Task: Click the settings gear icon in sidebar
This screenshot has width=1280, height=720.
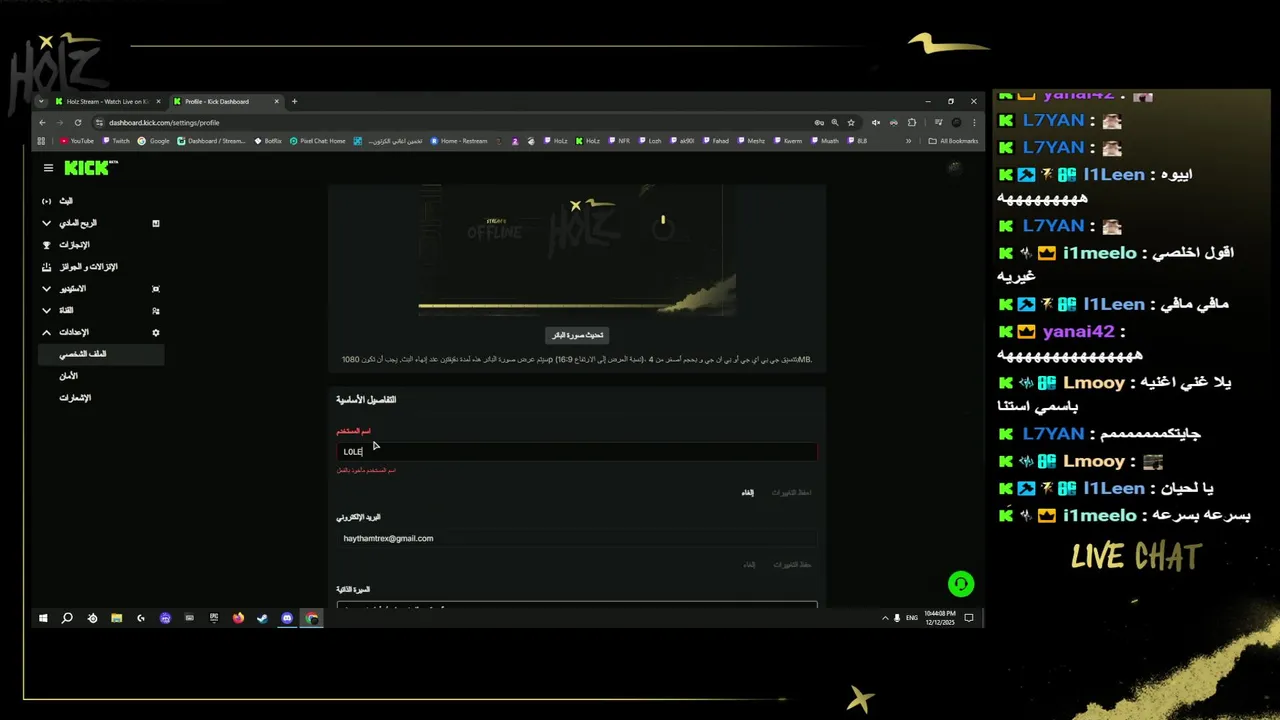Action: click(x=155, y=332)
